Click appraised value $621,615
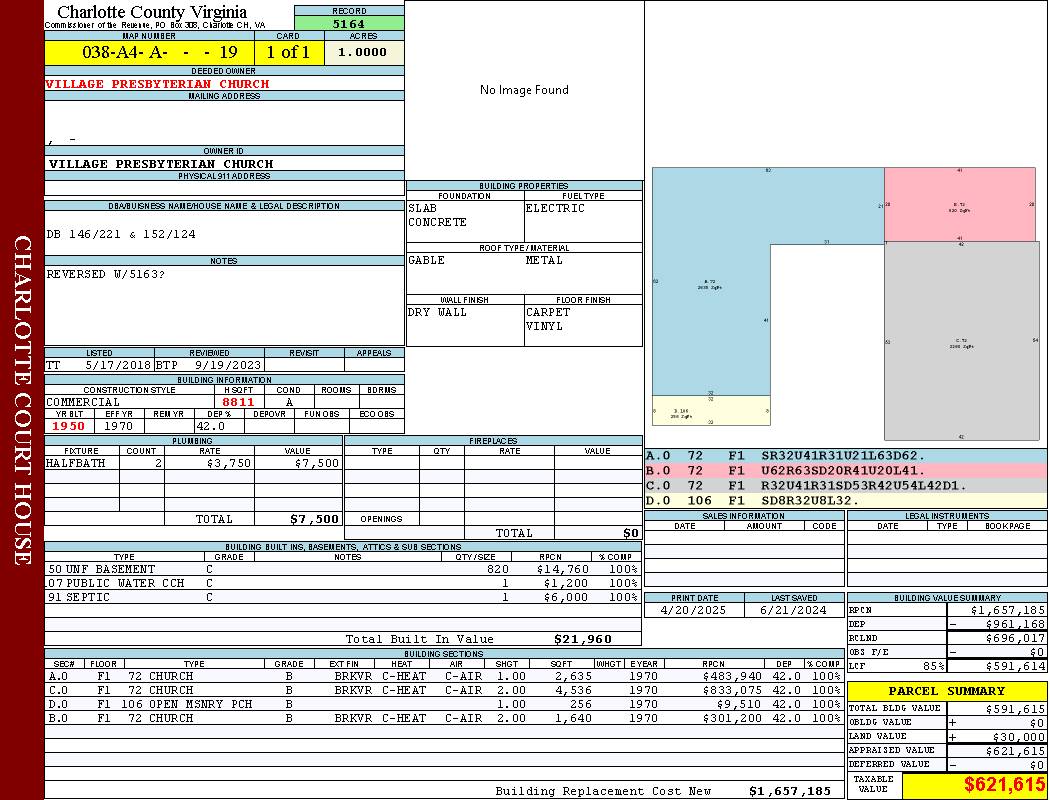 [1015, 750]
